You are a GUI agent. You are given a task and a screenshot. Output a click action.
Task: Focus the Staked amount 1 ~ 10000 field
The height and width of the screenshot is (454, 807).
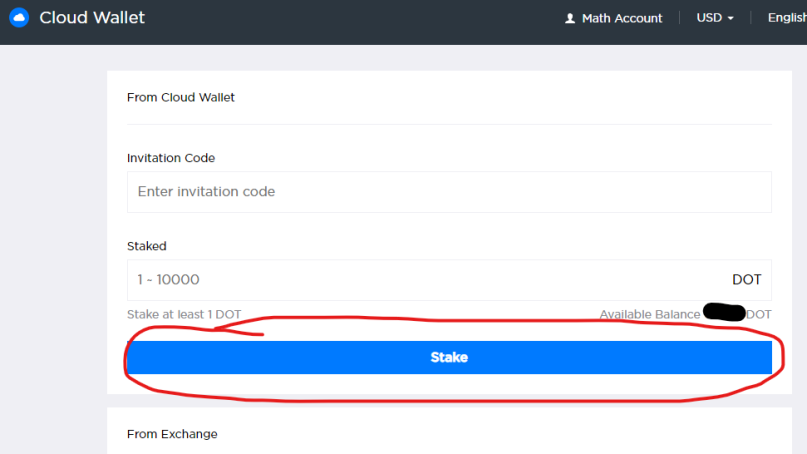pos(449,280)
